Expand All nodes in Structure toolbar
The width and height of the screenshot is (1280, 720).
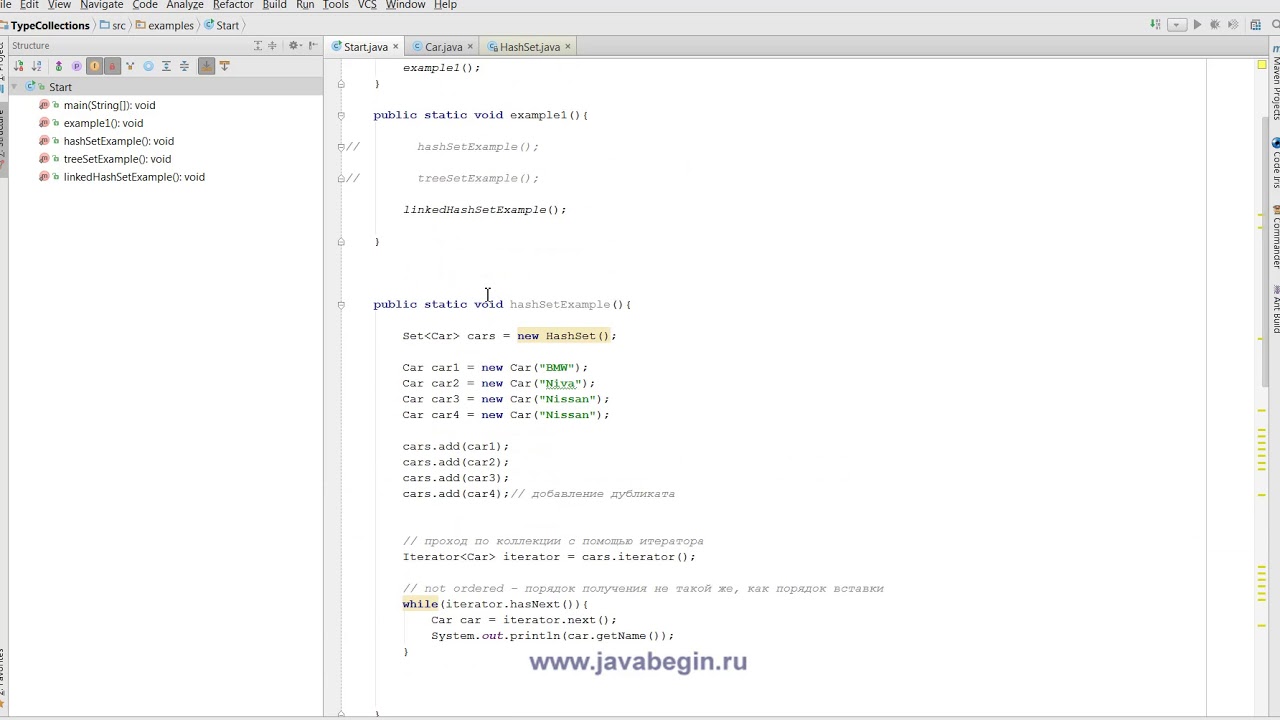(x=166, y=66)
